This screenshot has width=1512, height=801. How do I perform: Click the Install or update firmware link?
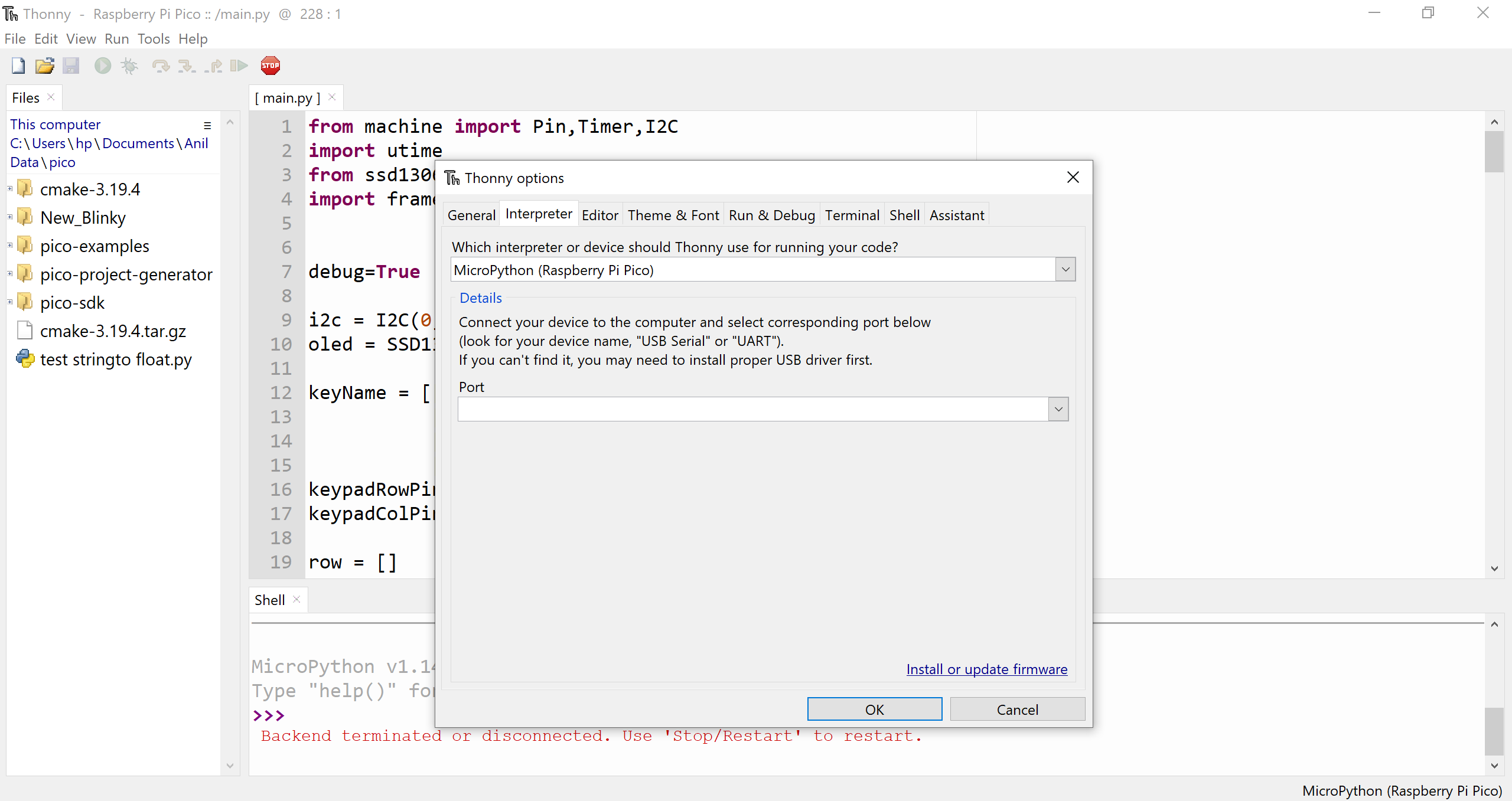[x=986, y=669]
